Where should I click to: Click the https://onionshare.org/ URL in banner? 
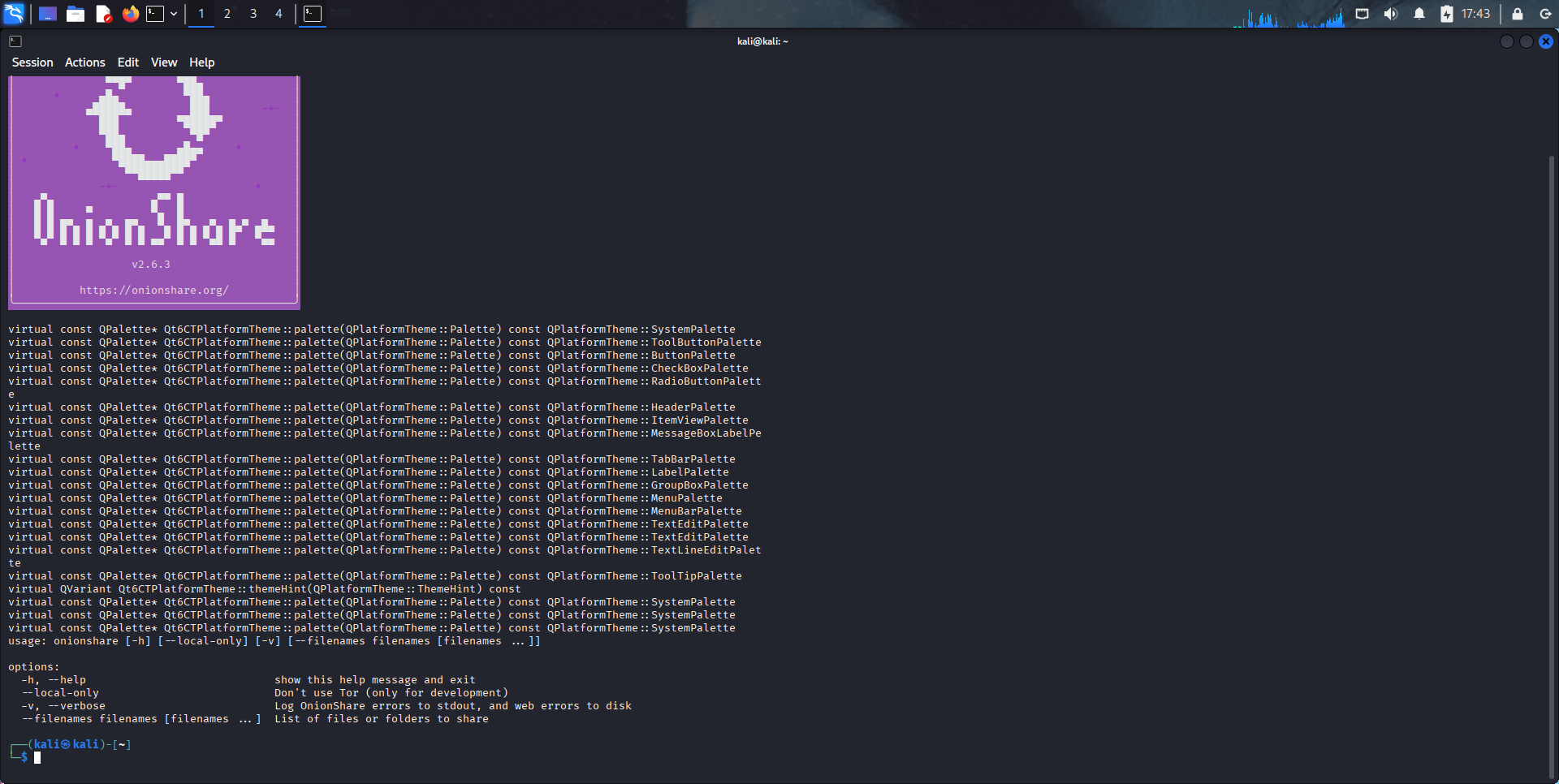click(x=154, y=291)
